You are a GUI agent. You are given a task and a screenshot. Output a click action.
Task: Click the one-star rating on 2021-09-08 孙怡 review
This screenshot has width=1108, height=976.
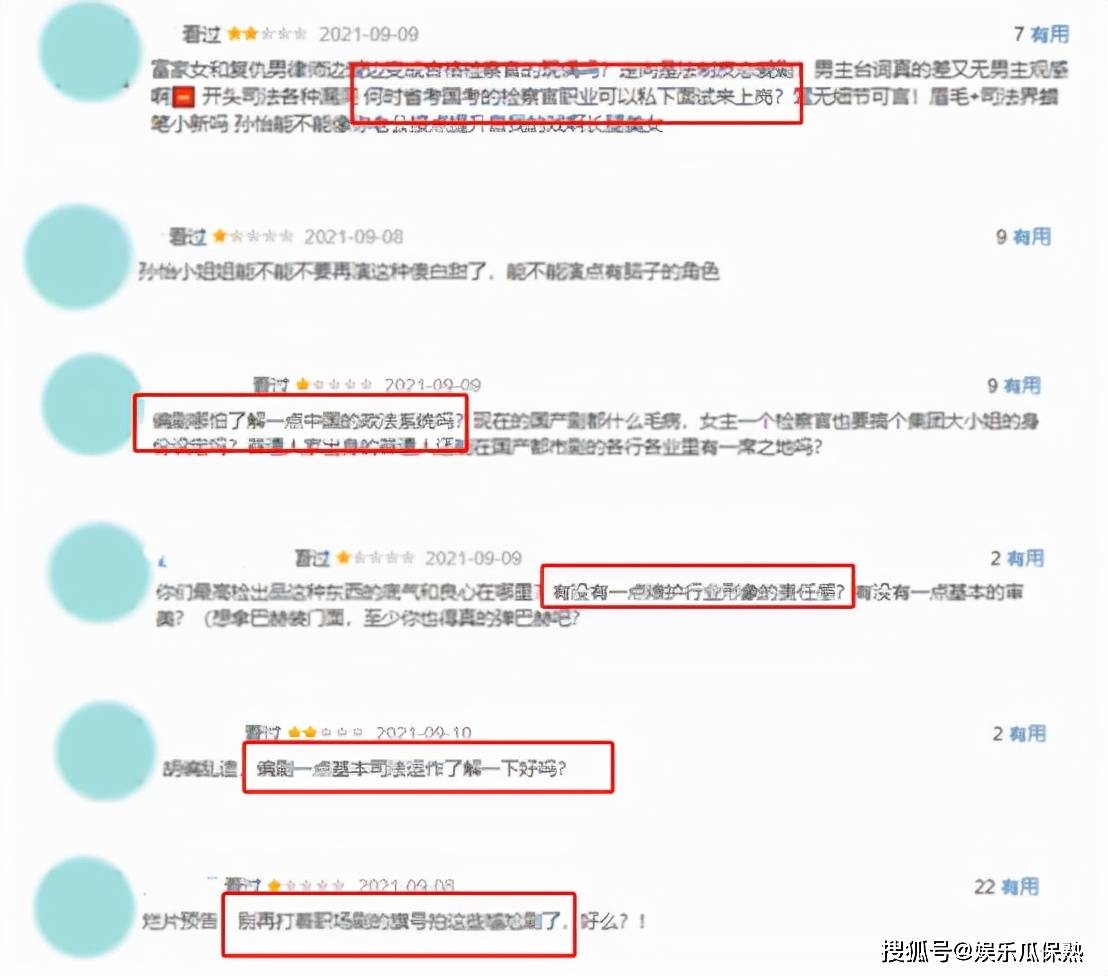point(253,236)
